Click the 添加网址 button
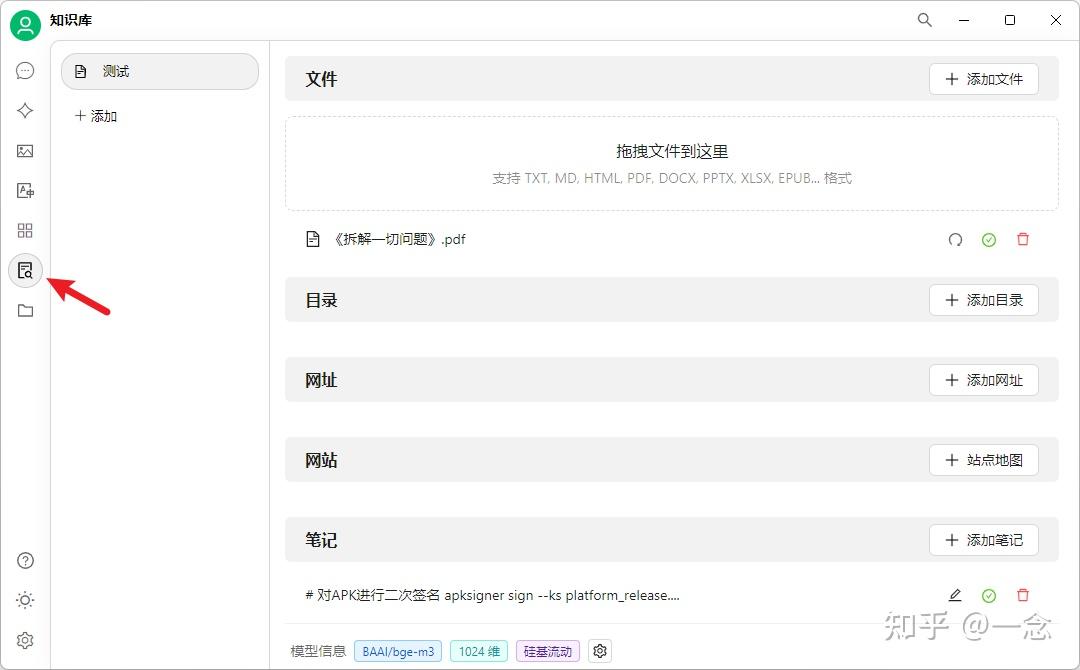 (x=984, y=380)
